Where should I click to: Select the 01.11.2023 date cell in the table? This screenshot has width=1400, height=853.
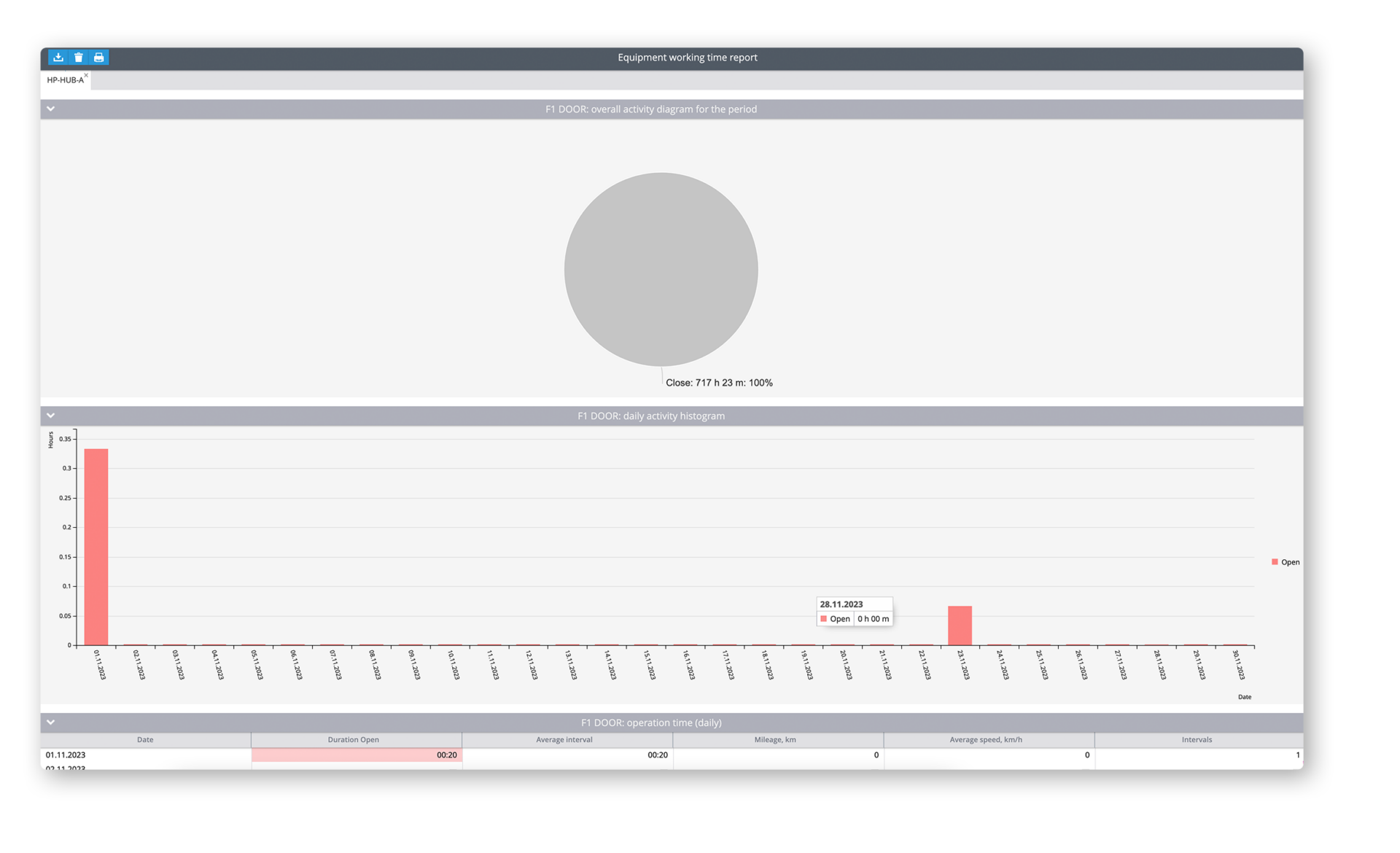[x=145, y=755]
